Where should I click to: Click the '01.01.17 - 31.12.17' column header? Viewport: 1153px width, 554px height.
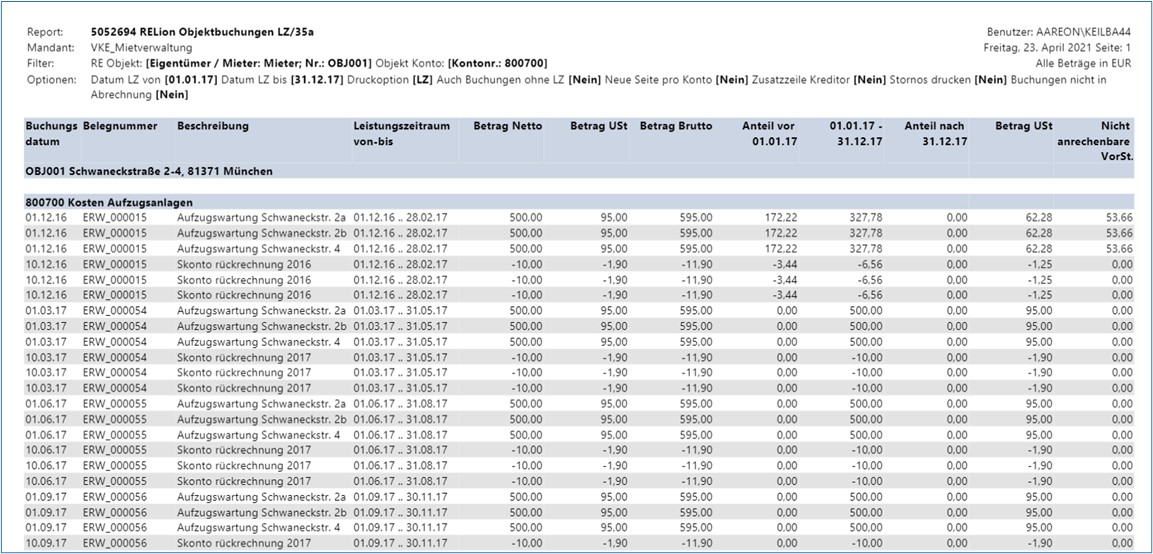point(856,133)
